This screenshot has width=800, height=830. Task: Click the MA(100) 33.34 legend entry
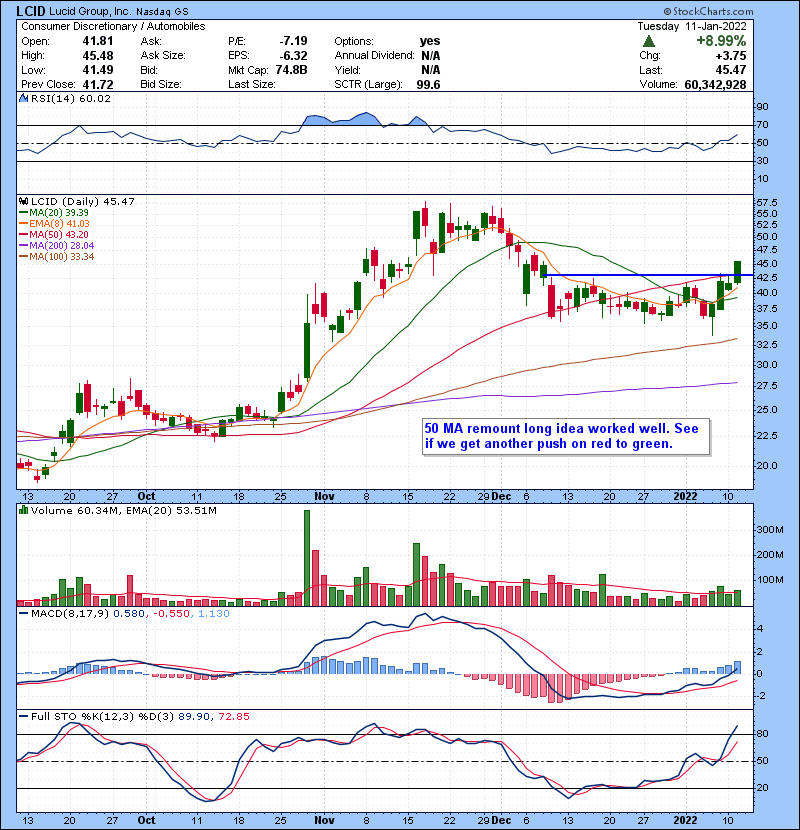click(x=57, y=257)
